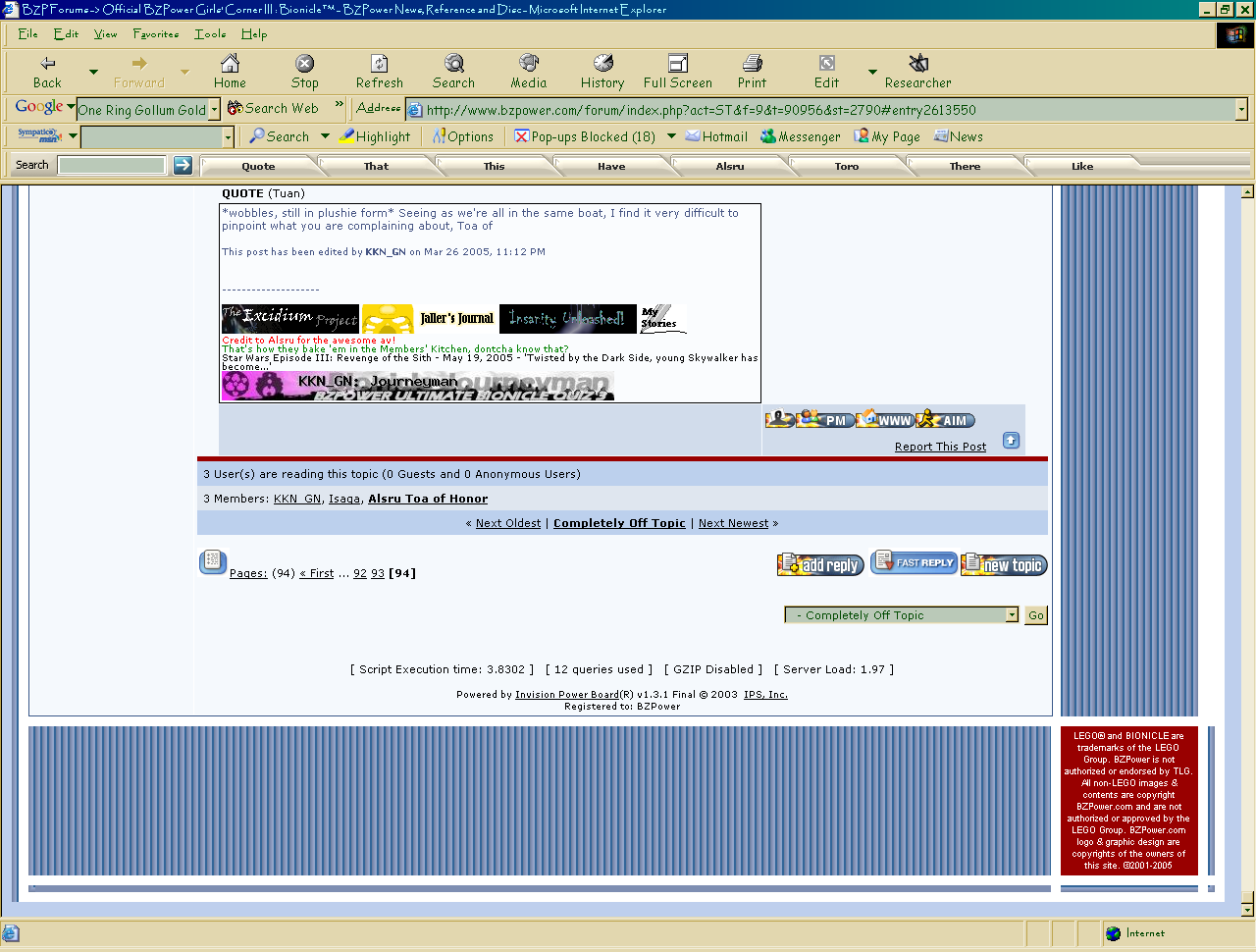1256x952 pixels.
Task: Click the add reply button
Action: 820,564
